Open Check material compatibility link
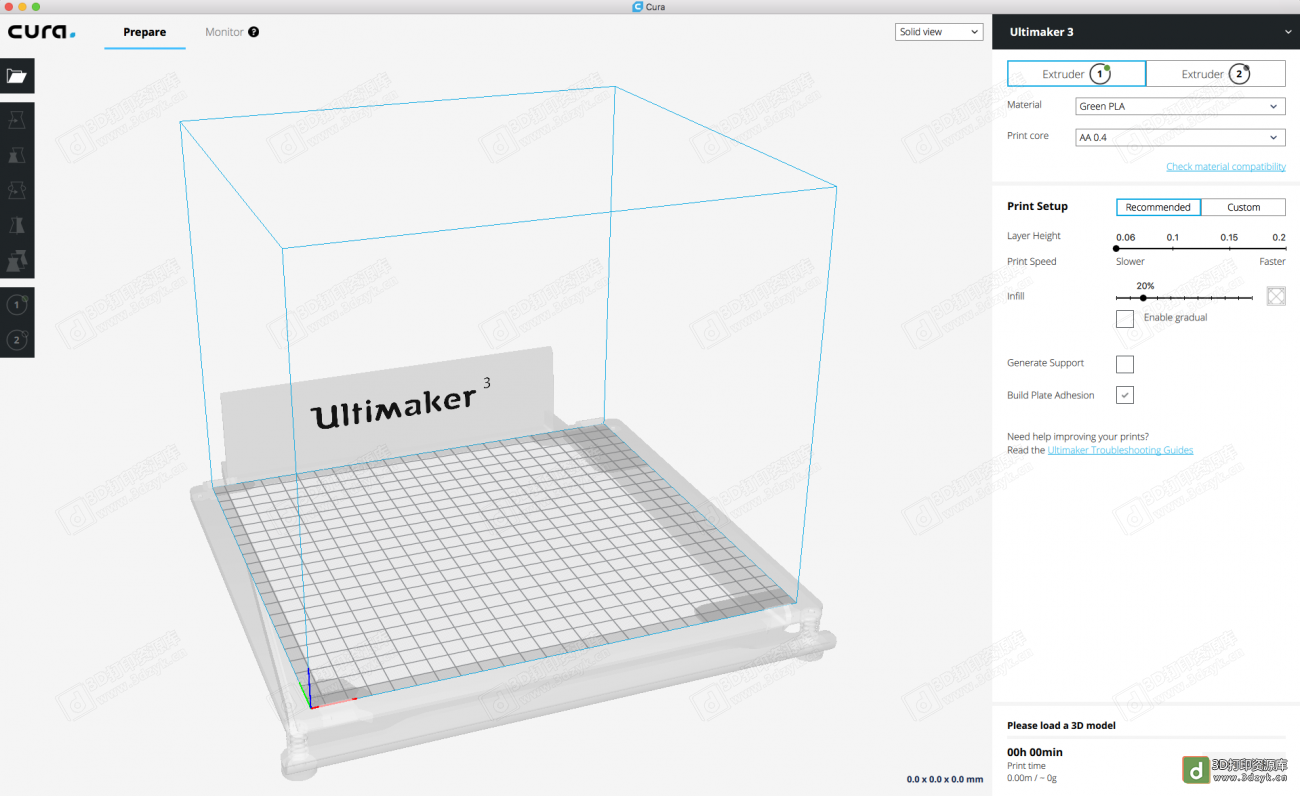This screenshot has height=796, width=1300. tap(1226, 167)
